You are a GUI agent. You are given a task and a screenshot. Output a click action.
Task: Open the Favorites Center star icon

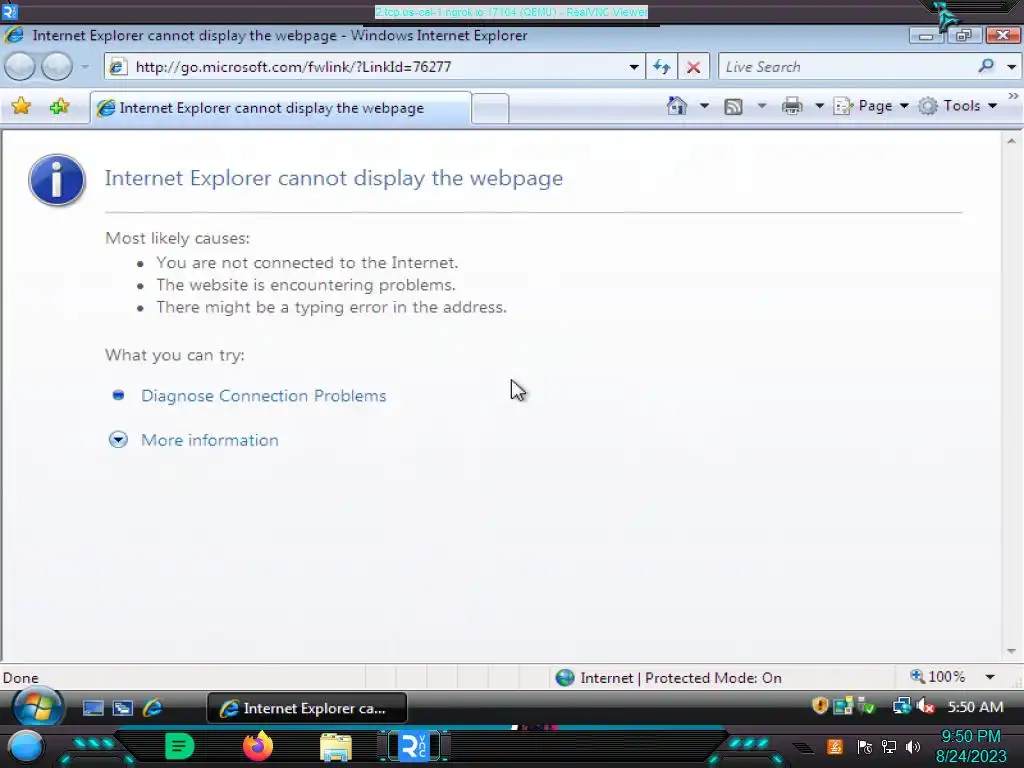pos(21,106)
